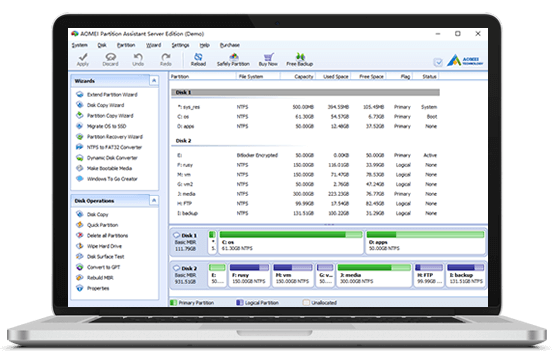The image size is (555, 362).
Task: Select the F: rusy partition block
Action: coord(249,275)
